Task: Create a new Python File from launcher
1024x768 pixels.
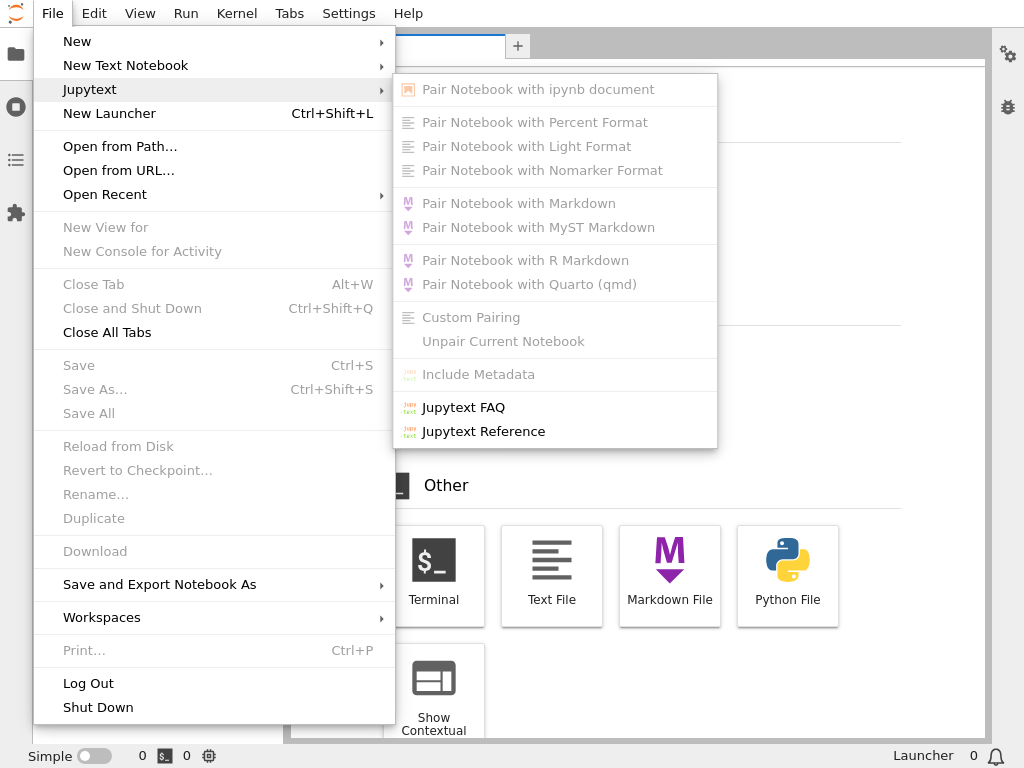Action: click(x=788, y=576)
